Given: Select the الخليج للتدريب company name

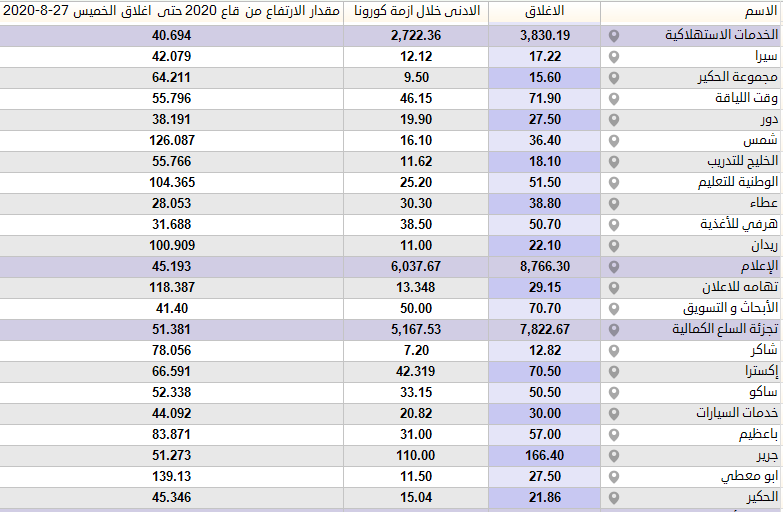Looking at the screenshot, I should (743, 161).
